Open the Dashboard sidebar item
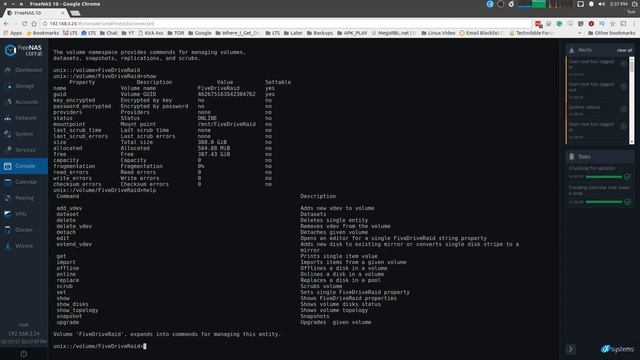 pyautogui.click(x=24, y=70)
